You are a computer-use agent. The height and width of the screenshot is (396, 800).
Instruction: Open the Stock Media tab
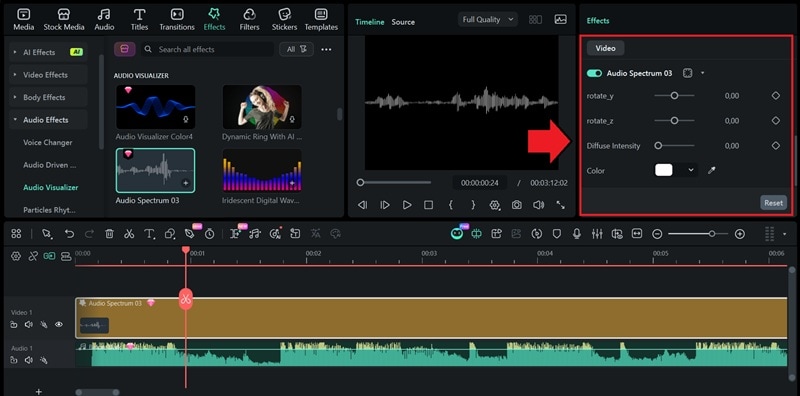pos(64,20)
